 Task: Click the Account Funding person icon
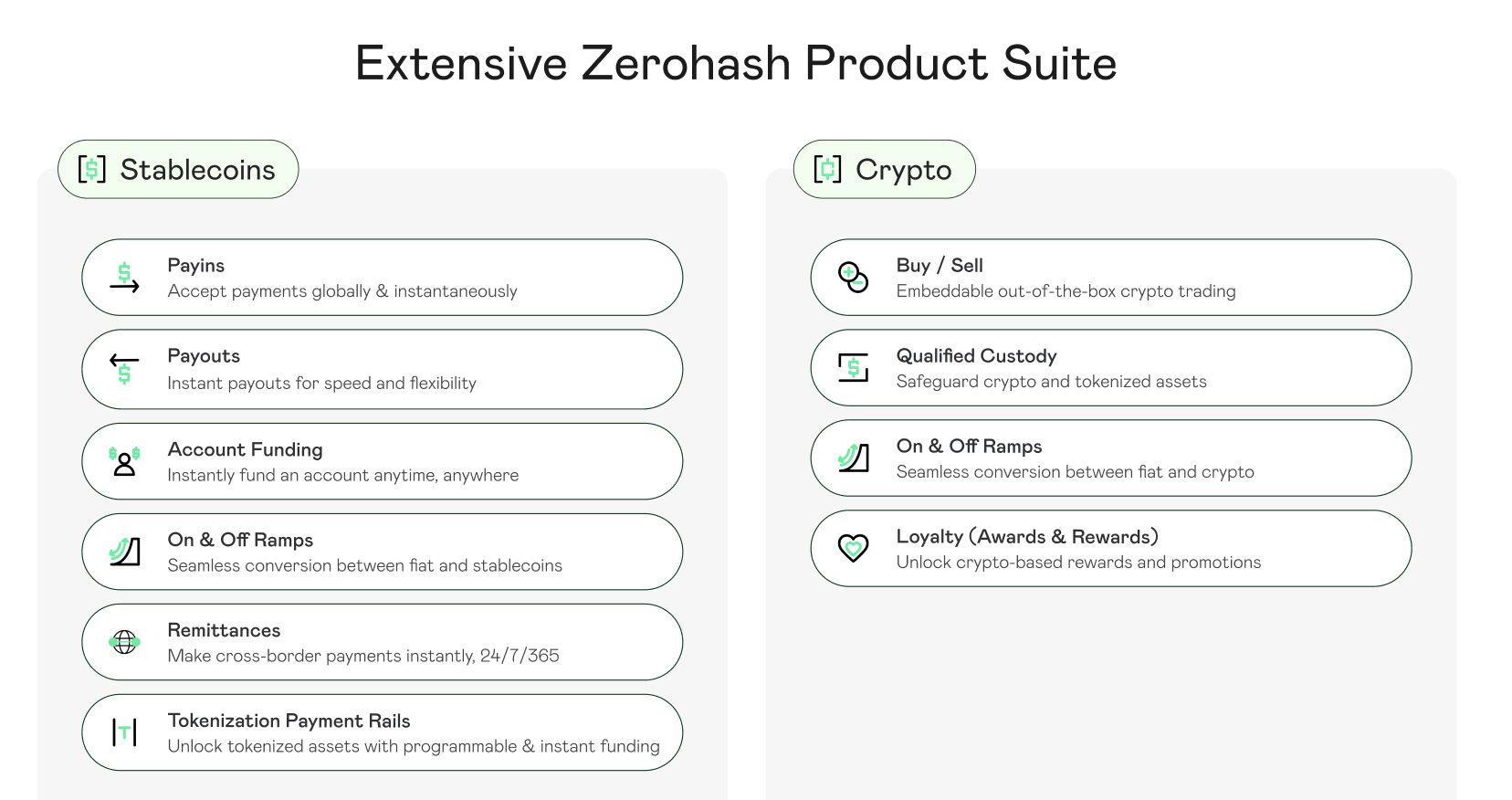coord(124,461)
